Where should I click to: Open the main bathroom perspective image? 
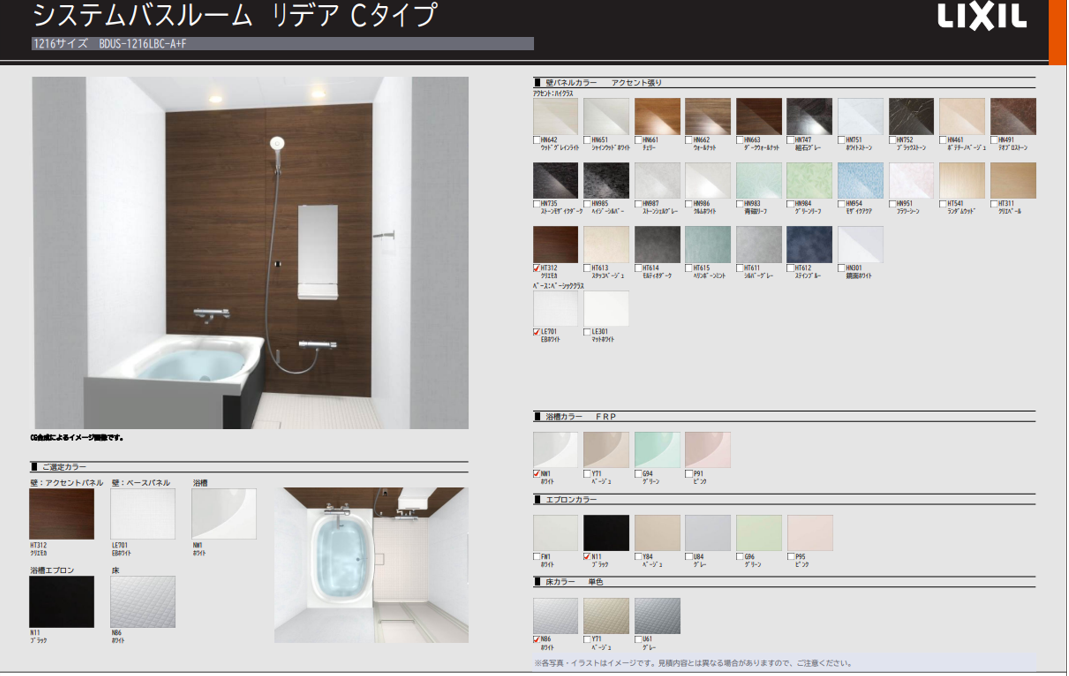(x=250, y=253)
